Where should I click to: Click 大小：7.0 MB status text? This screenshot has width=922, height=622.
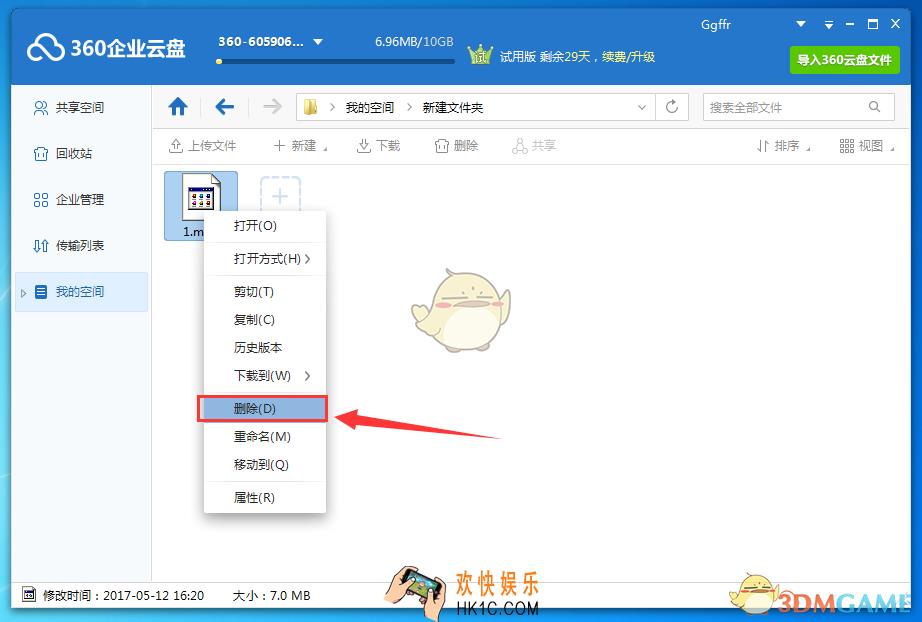(x=271, y=596)
